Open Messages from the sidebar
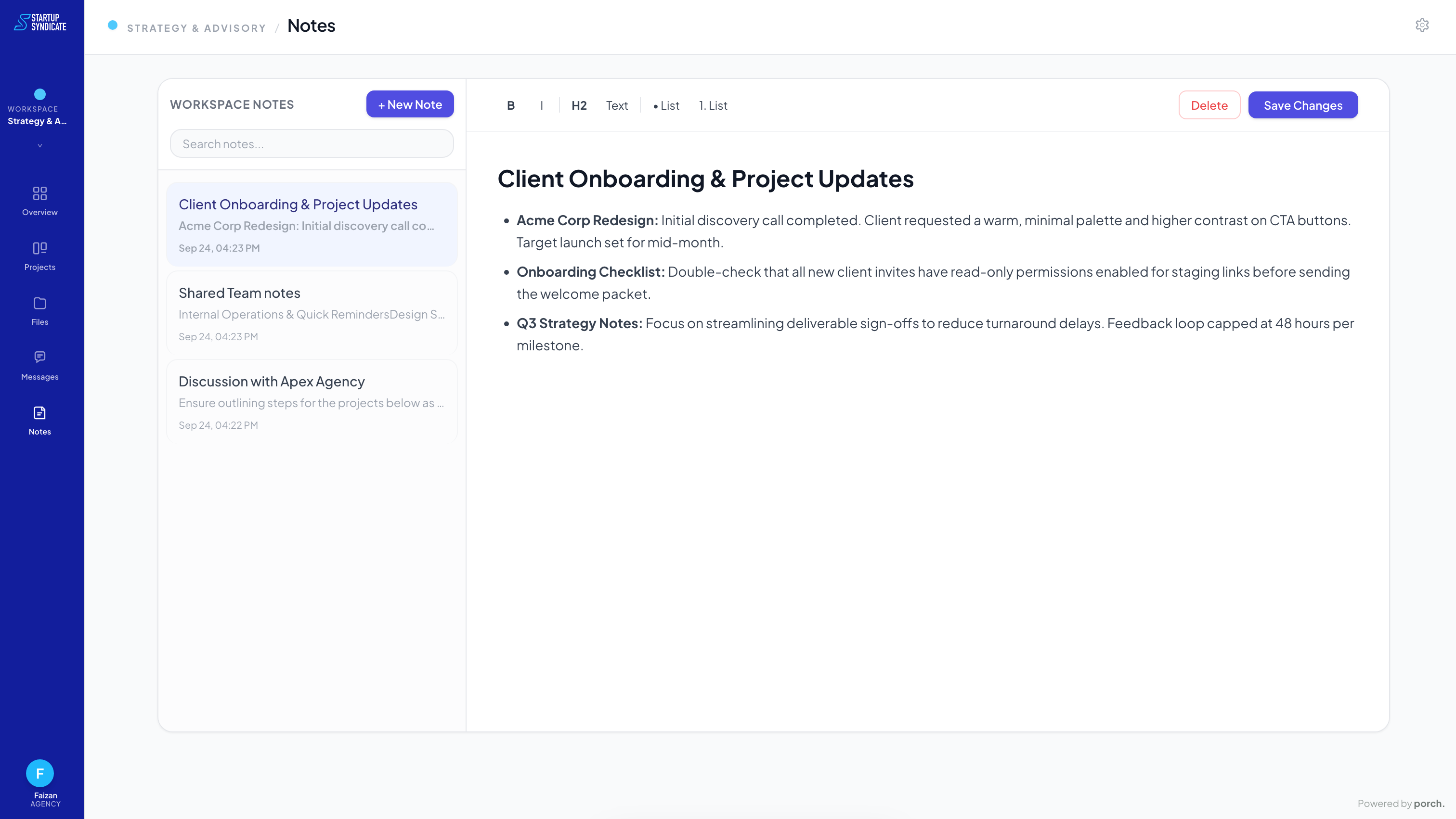 point(39,365)
